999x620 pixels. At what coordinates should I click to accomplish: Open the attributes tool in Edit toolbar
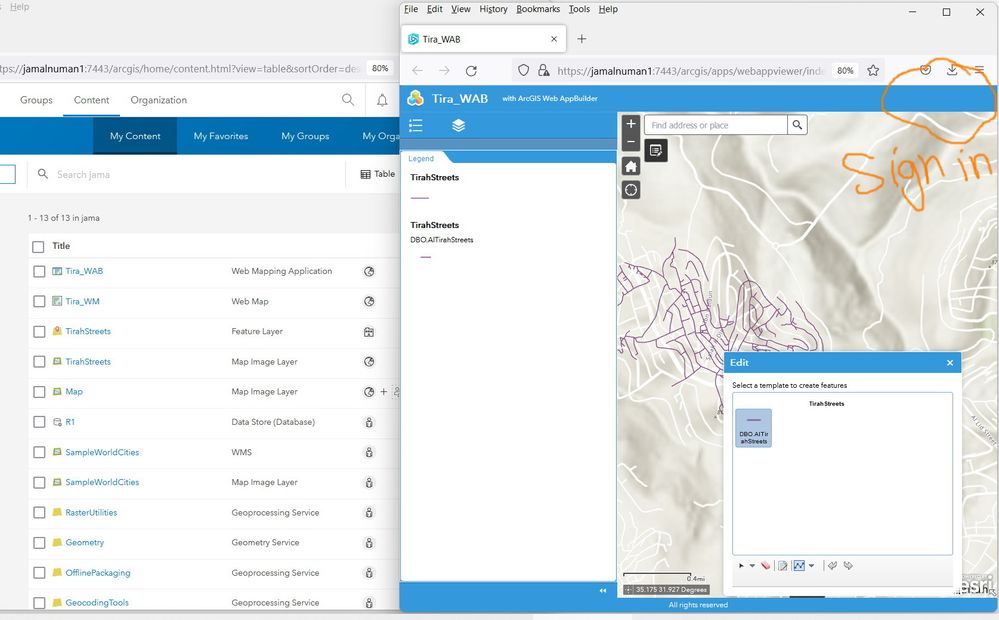pos(782,566)
